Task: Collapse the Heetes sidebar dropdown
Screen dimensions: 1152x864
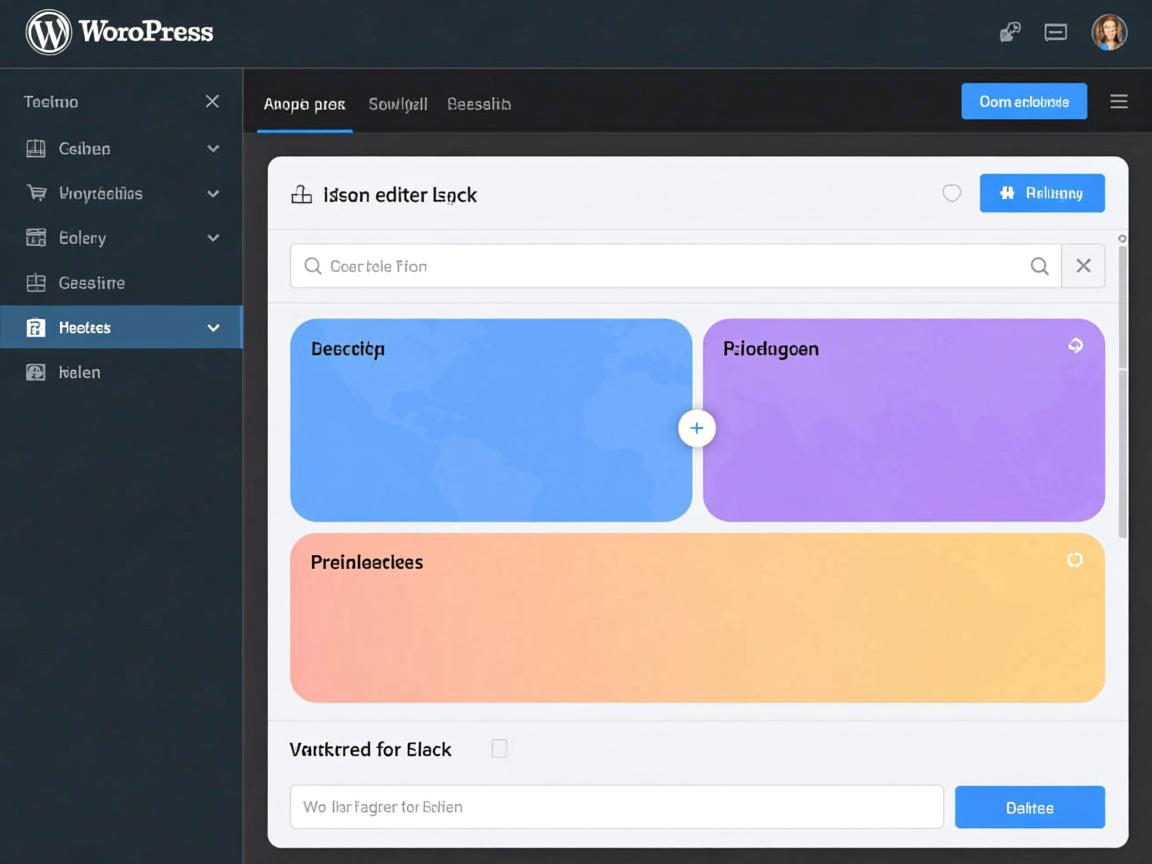Action: (x=213, y=328)
